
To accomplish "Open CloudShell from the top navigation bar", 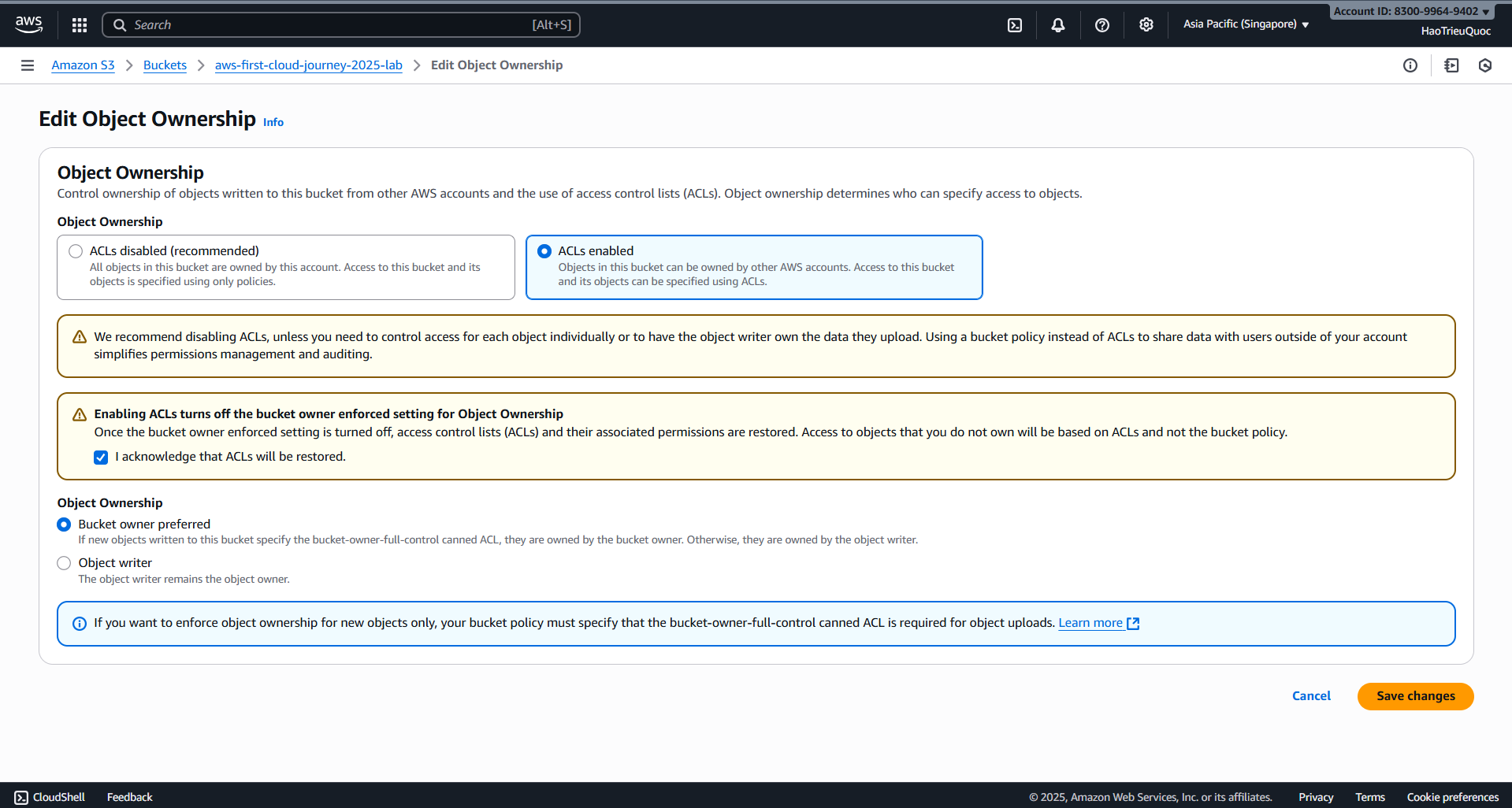I will coord(1014,24).
